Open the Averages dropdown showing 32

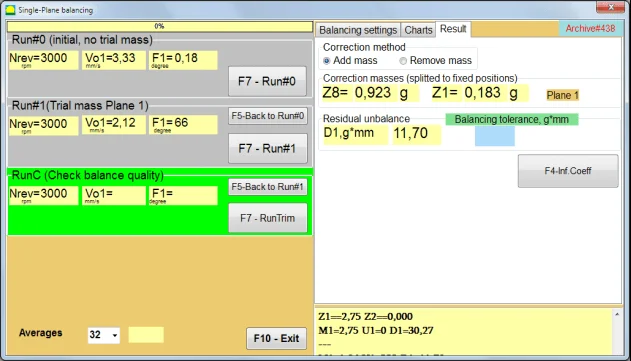(x=103, y=335)
